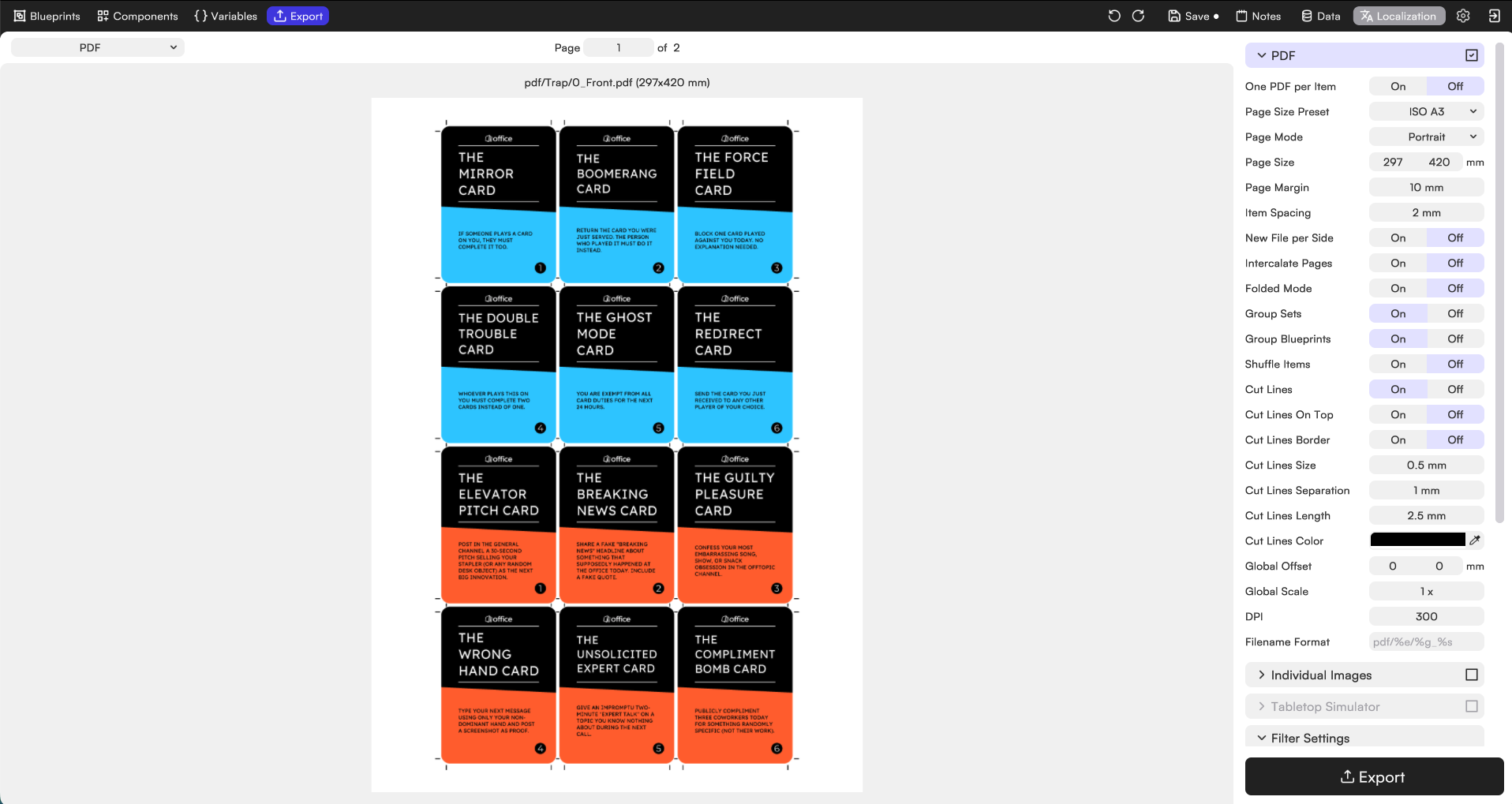
Task: Open the settings gear icon
Action: [1463, 16]
